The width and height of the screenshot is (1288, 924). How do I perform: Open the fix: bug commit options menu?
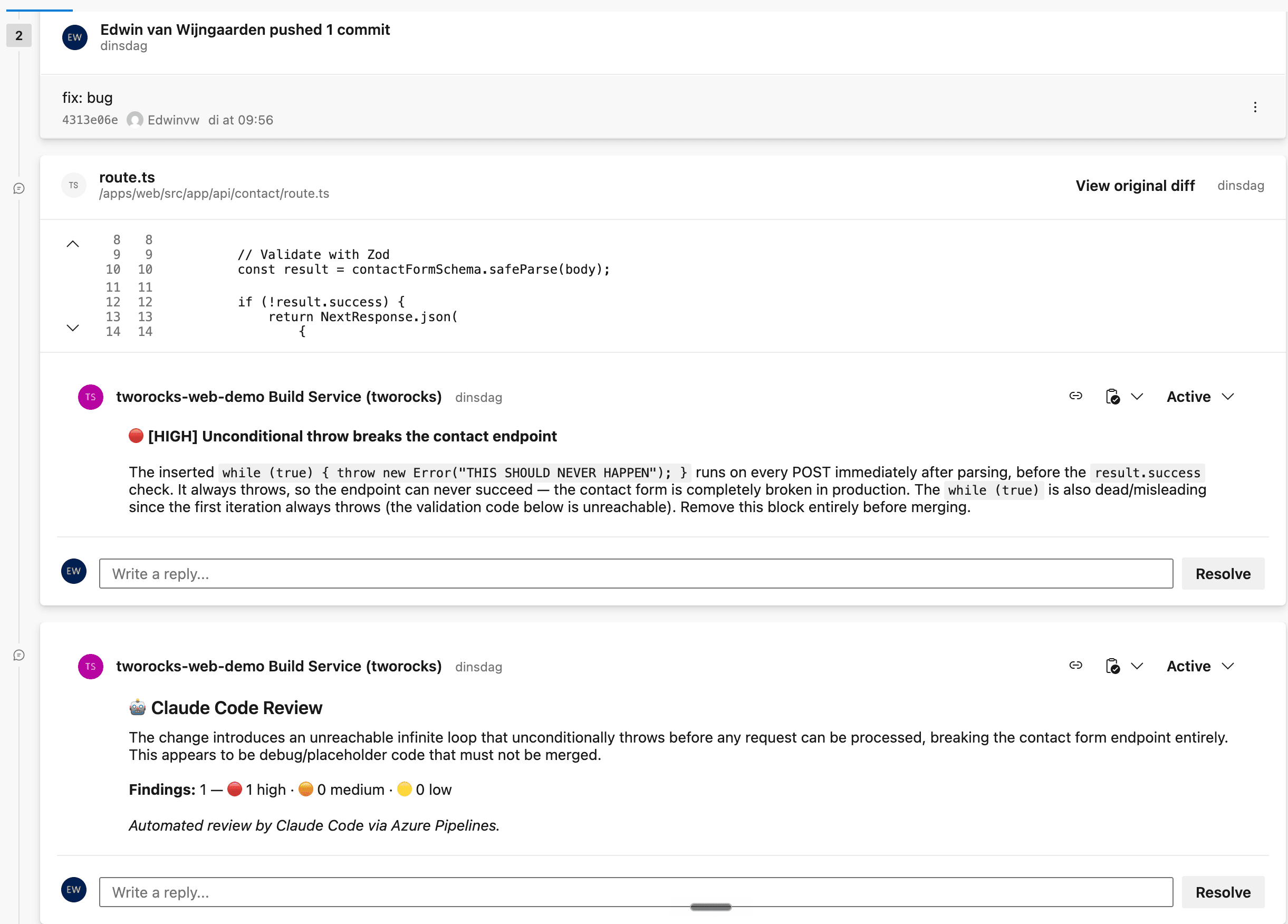(x=1254, y=108)
